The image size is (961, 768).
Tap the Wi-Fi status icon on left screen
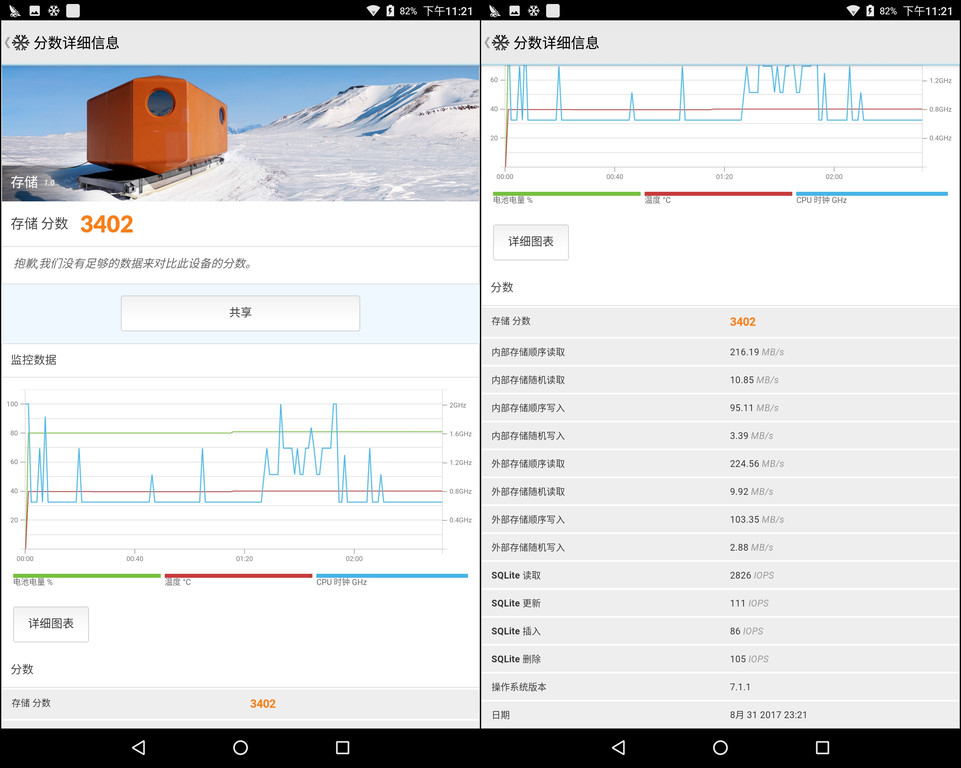click(373, 11)
